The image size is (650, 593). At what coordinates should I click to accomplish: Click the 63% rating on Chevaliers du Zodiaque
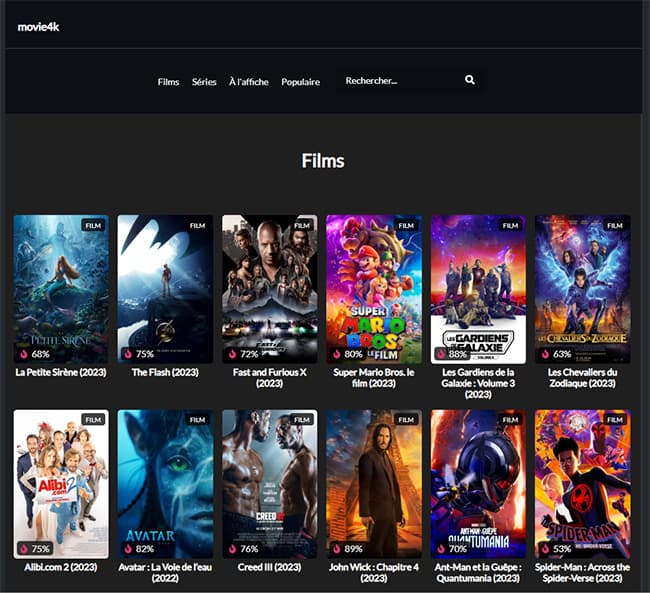562,354
